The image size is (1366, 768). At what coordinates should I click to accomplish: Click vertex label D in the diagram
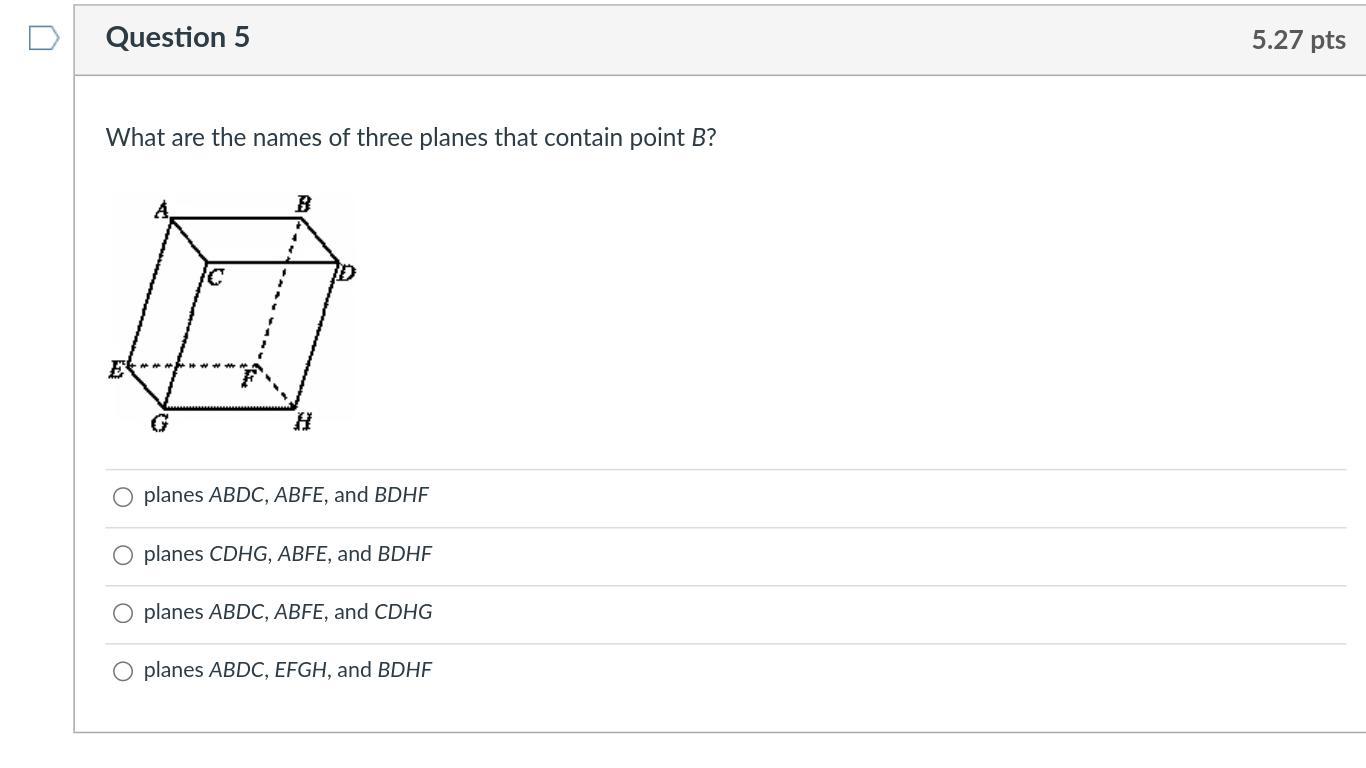pyautogui.click(x=347, y=272)
